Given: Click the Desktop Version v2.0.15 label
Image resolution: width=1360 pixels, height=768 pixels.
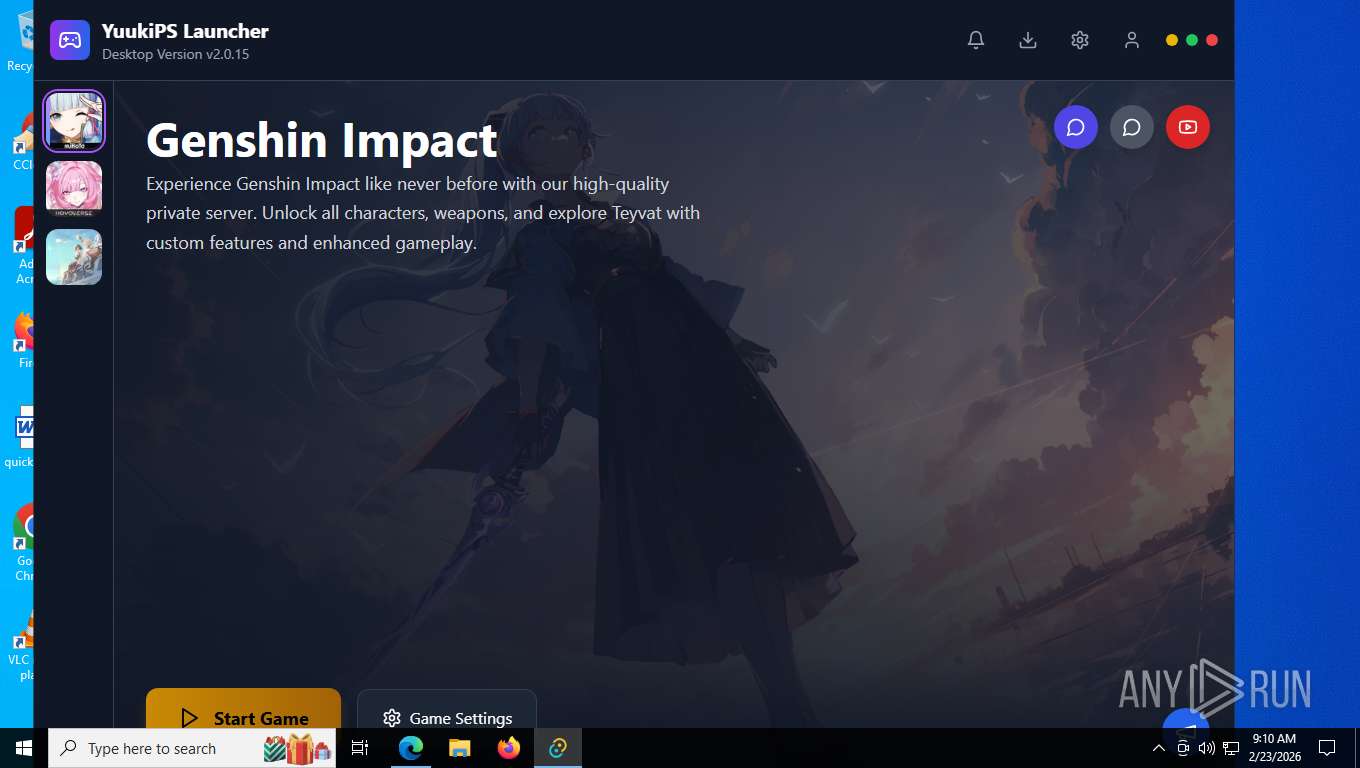Looking at the screenshot, I should point(175,54).
